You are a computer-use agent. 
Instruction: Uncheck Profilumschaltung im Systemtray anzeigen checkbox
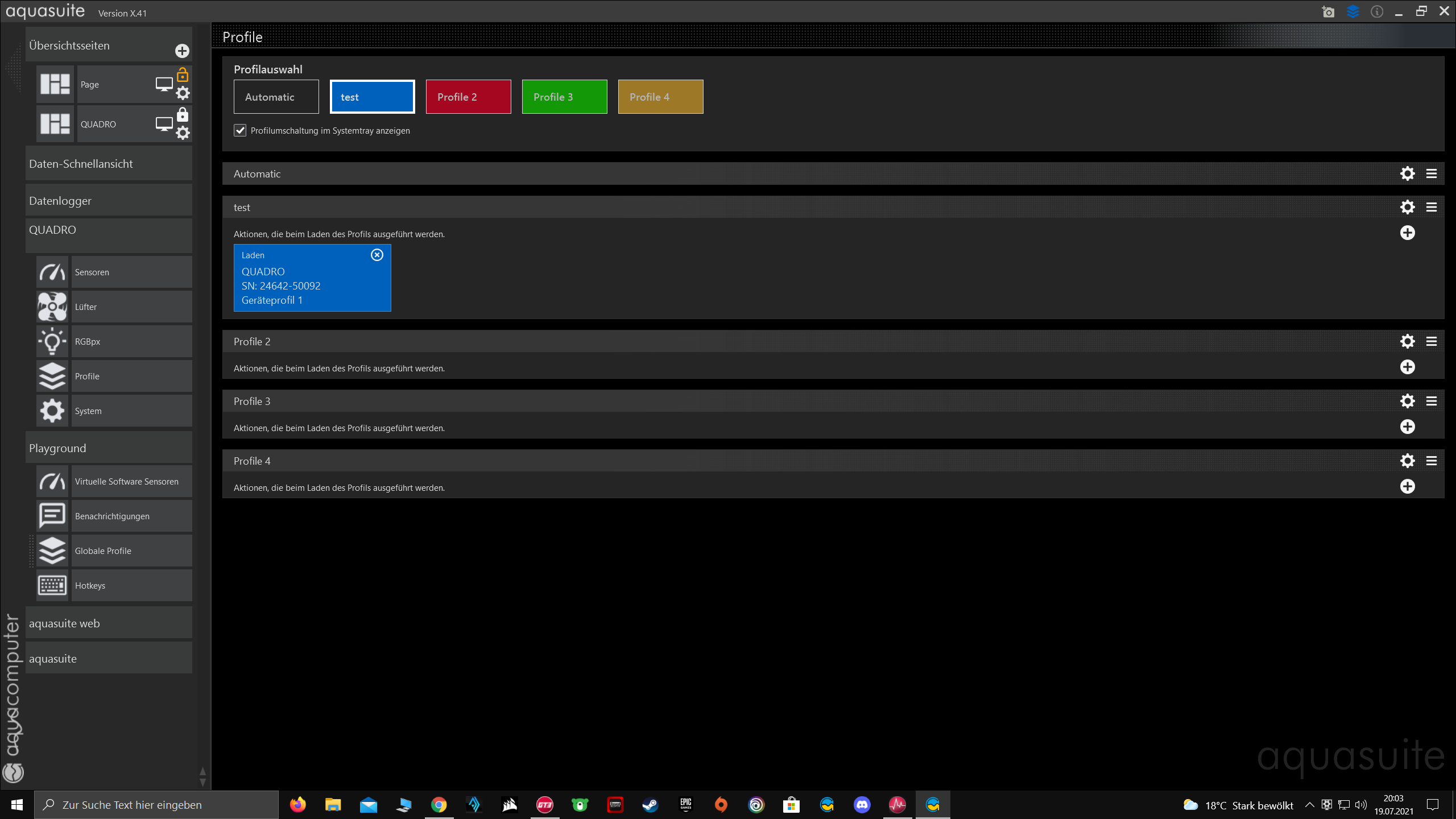[240, 131]
